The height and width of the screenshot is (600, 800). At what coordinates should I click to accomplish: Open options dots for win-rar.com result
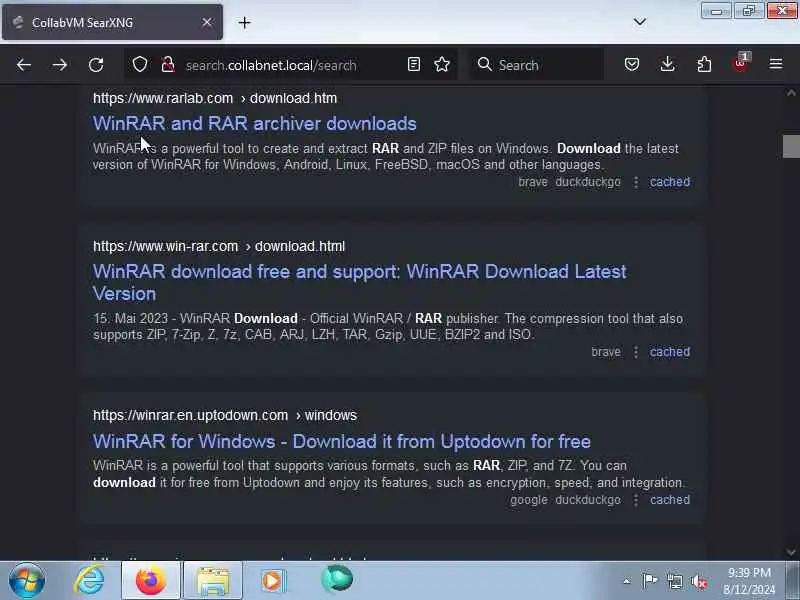636,352
